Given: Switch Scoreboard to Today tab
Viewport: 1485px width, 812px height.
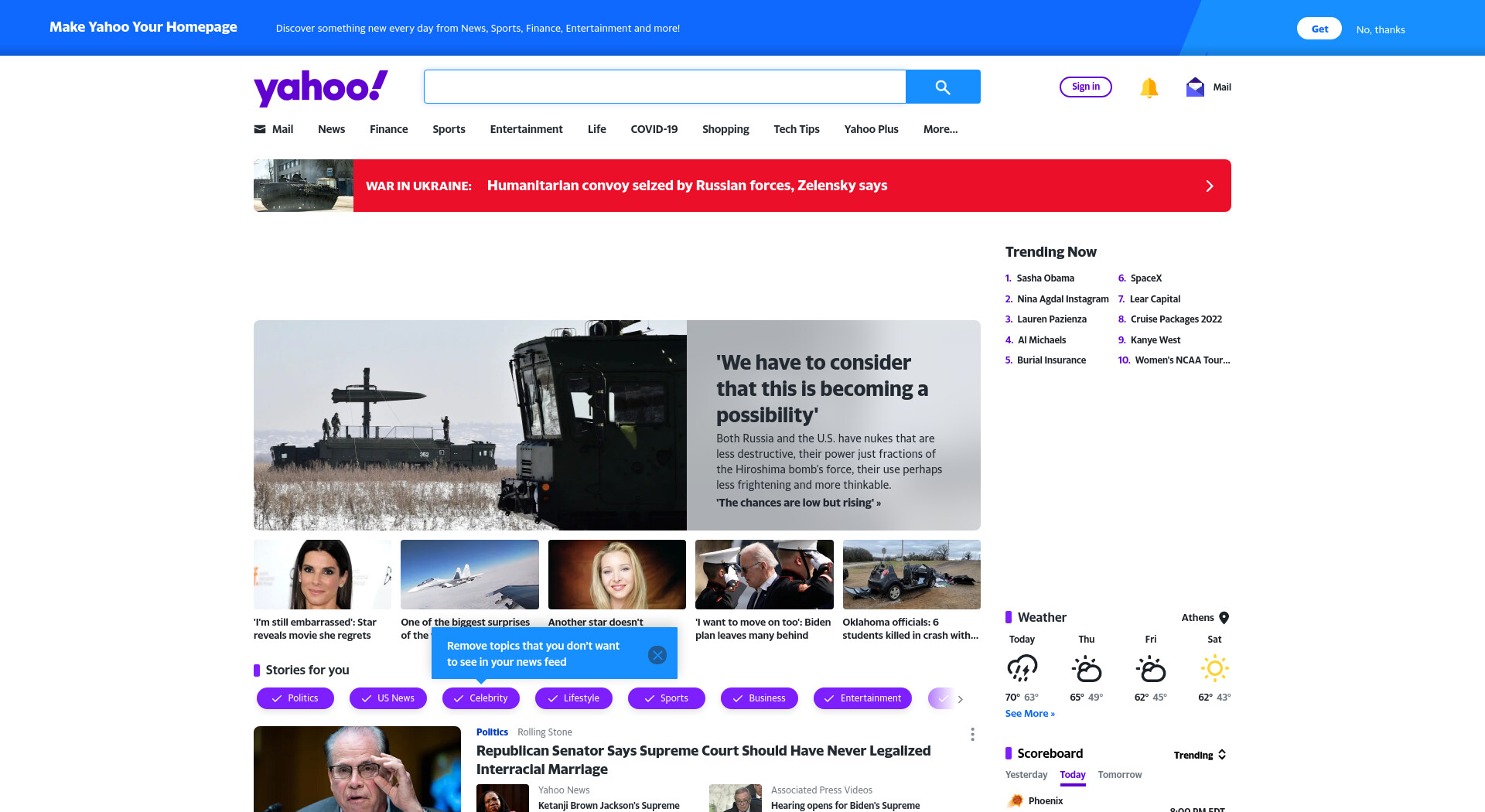Looking at the screenshot, I should click(x=1073, y=775).
